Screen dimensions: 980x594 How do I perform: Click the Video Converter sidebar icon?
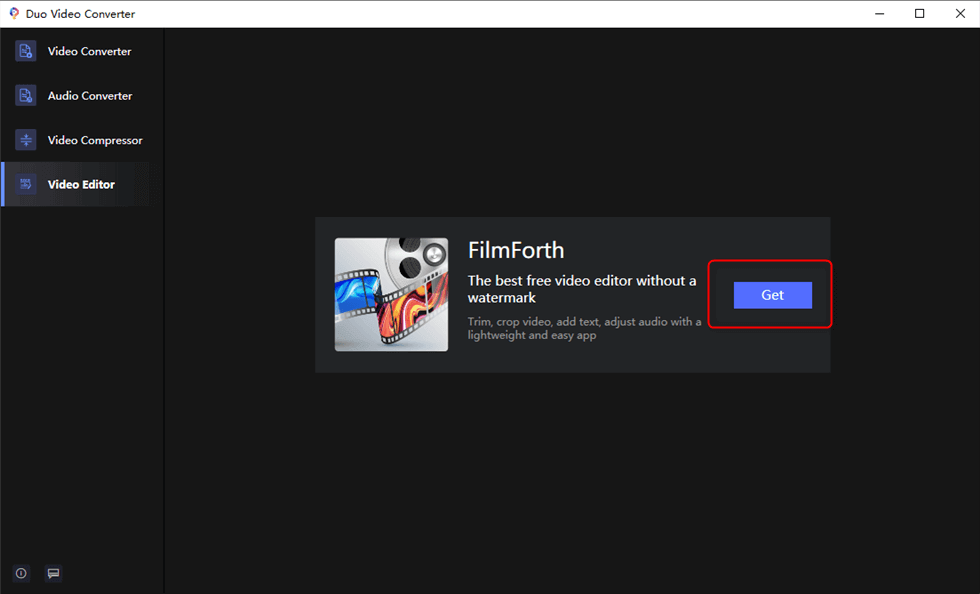click(x=26, y=51)
